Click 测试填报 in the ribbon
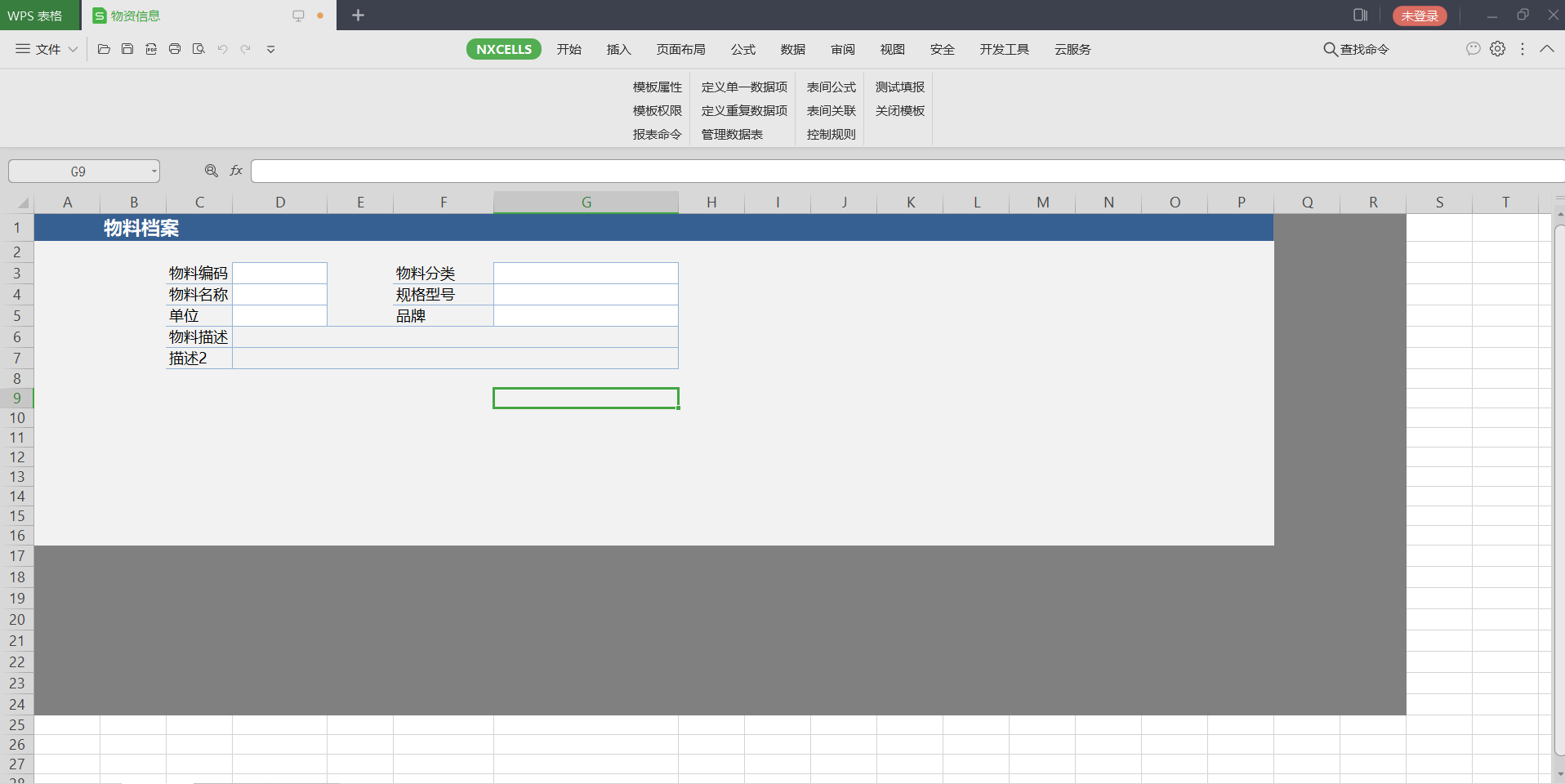 click(x=899, y=87)
